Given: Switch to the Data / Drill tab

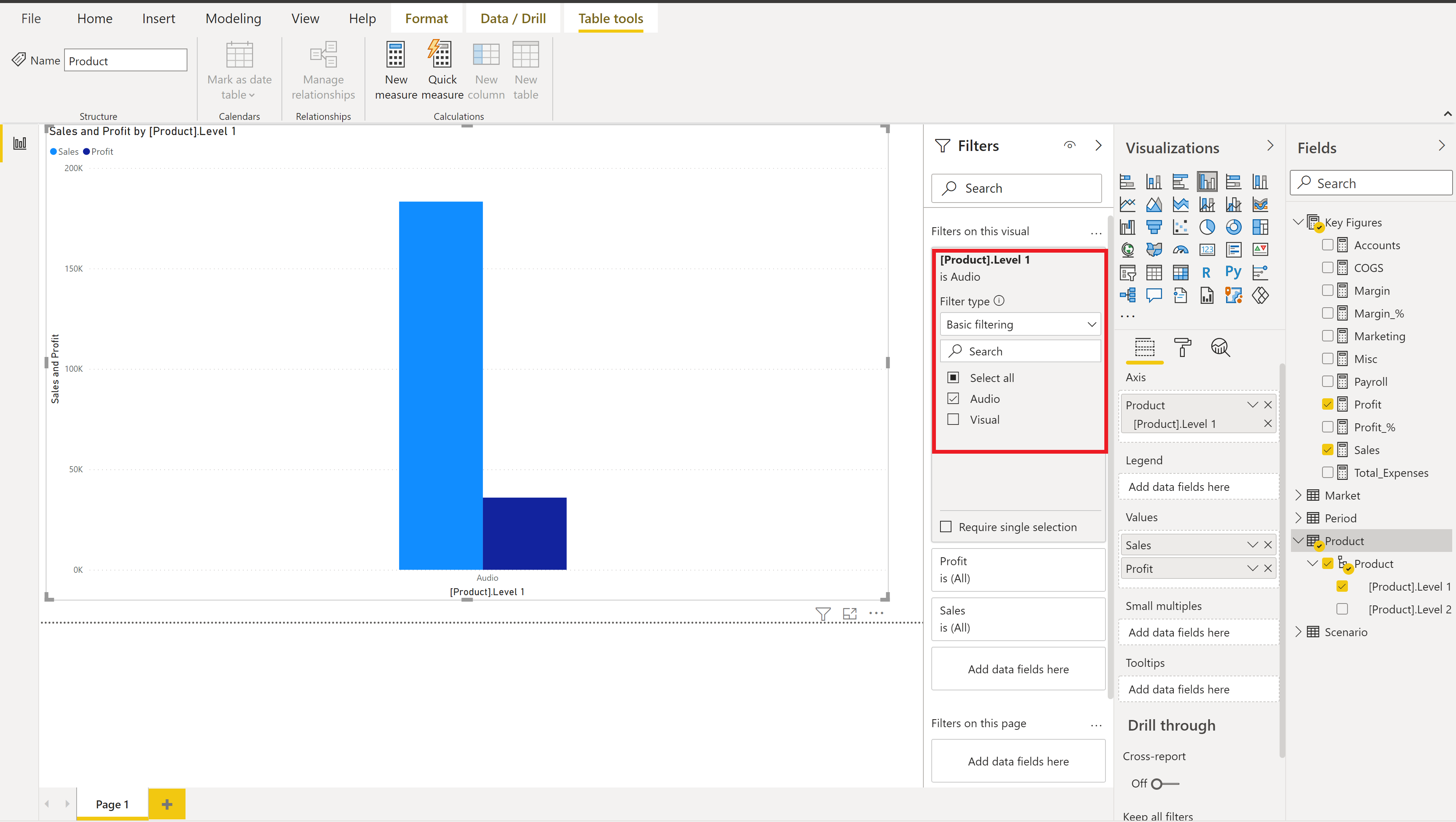Looking at the screenshot, I should click(x=513, y=19).
